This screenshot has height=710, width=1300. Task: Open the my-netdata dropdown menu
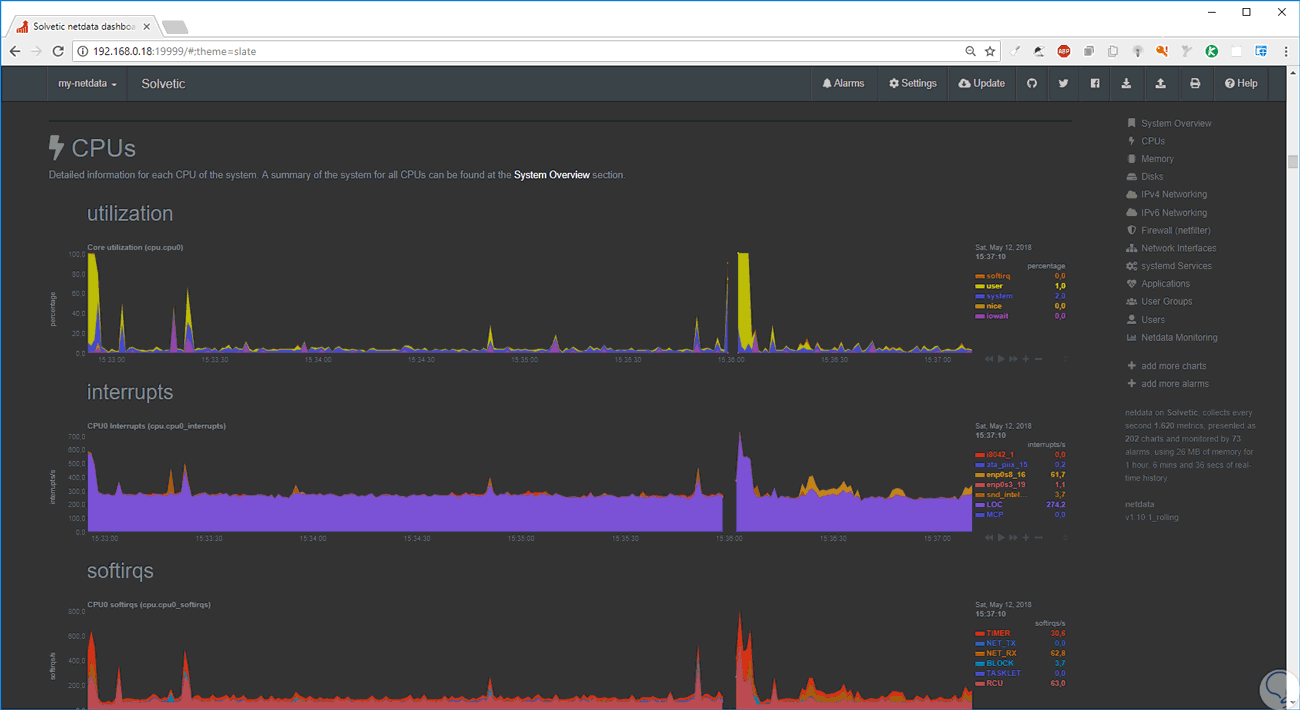(87, 84)
